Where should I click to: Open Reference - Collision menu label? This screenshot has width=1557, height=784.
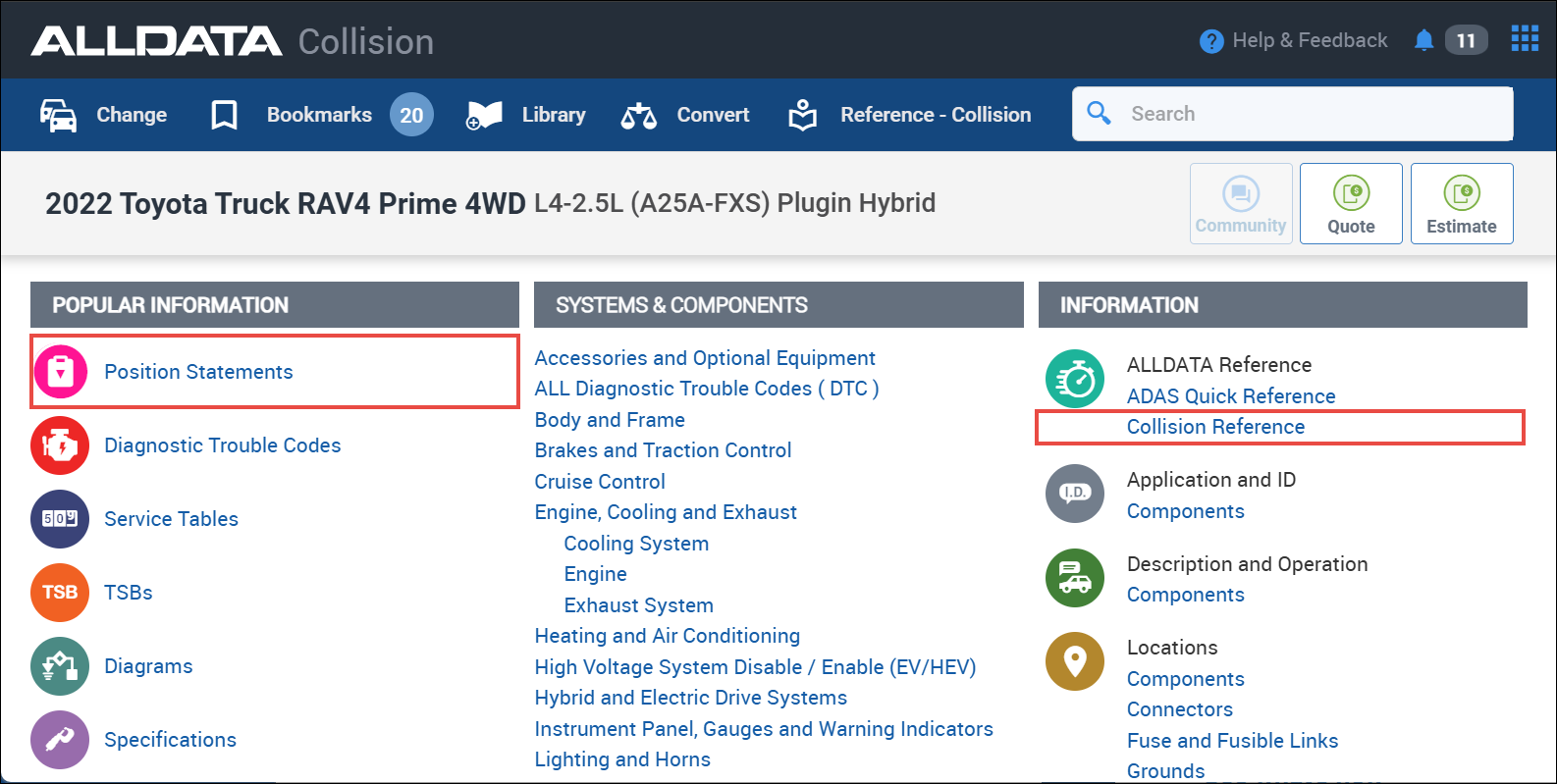[936, 115]
